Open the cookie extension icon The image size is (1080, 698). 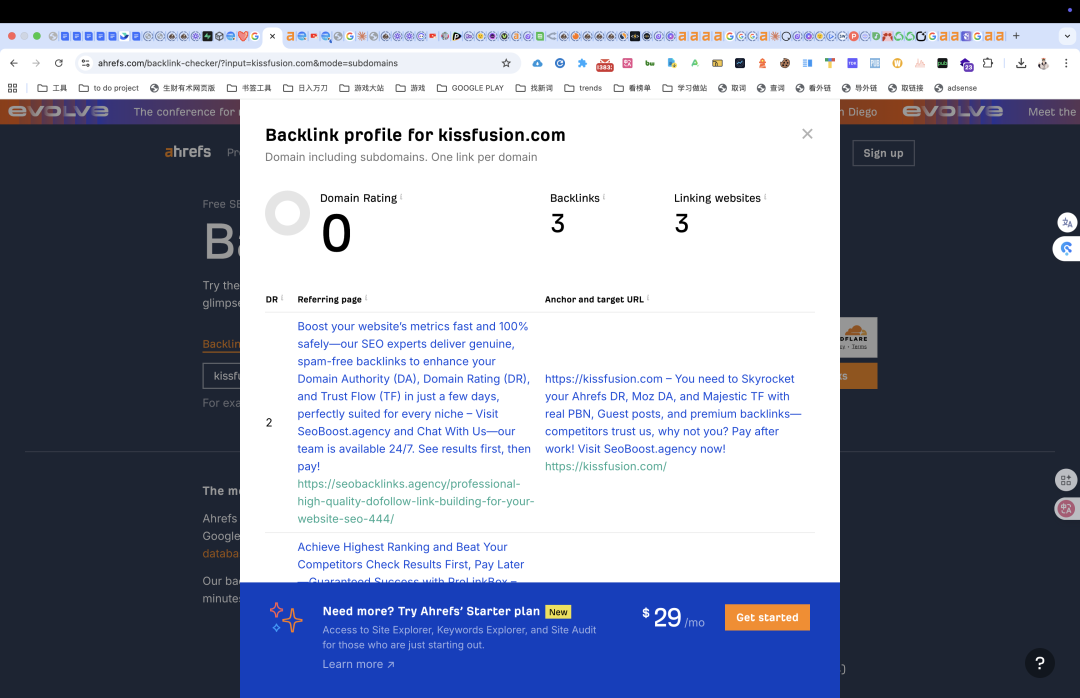coord(785,63)
